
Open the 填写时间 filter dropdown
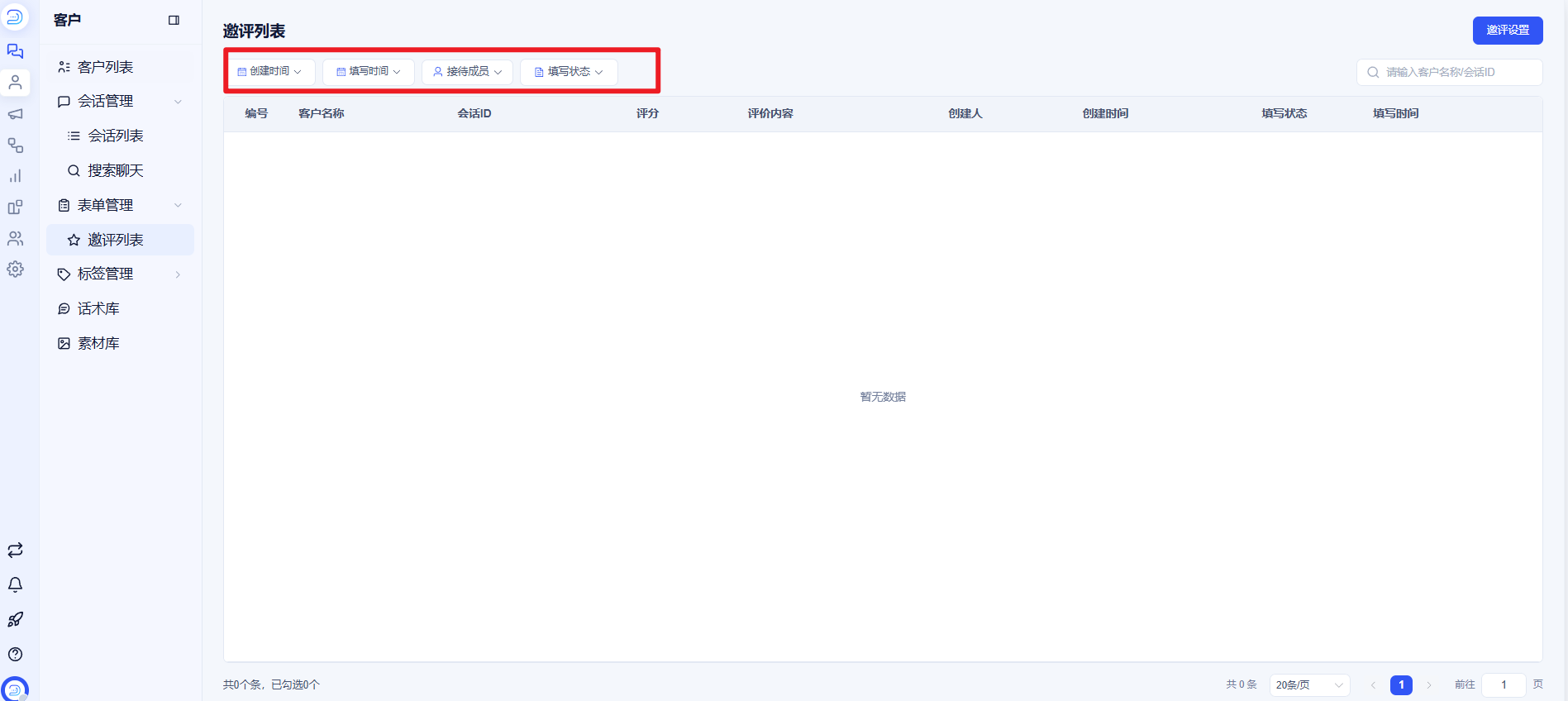369,72
